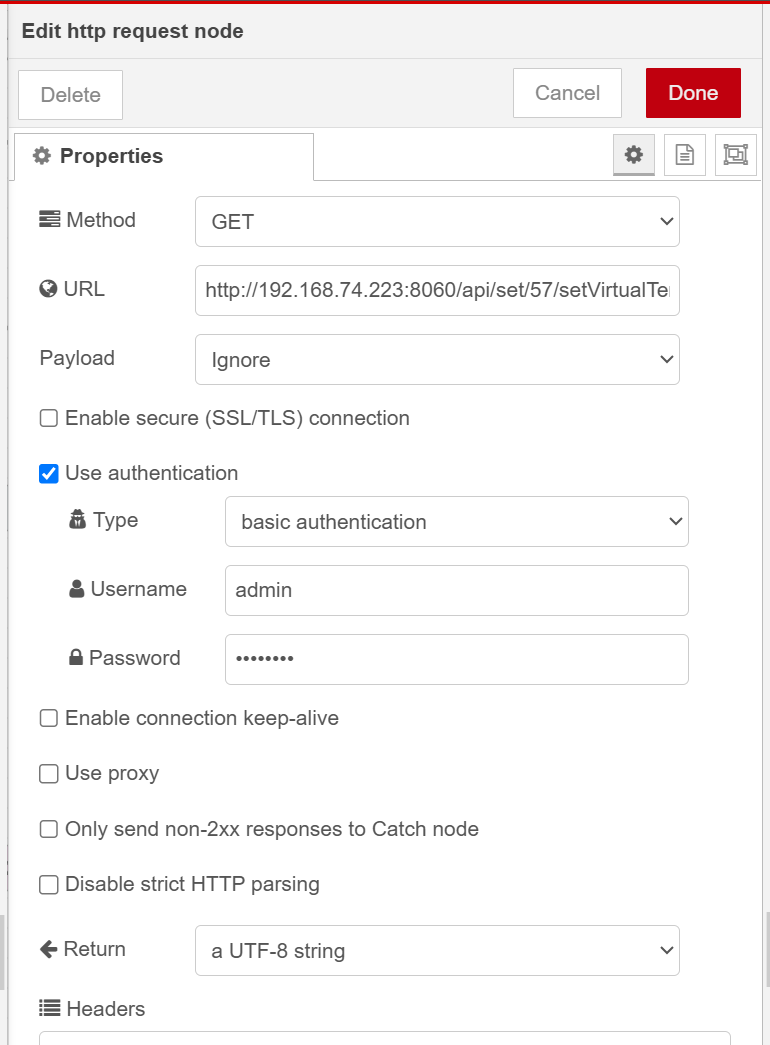
Task: Open the Method dropdown showing GET
Action: (437, 221)
